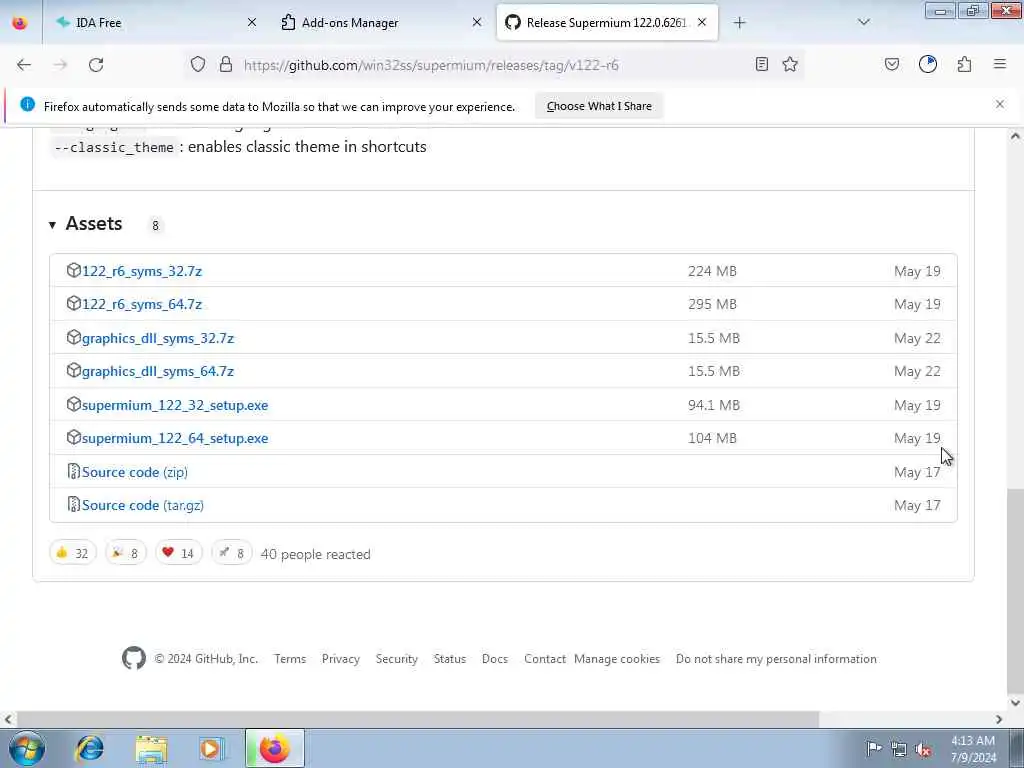This screenshot has width=1024, height=768.
Task: Dismiss the Firefox data notification bar
Action: 1000,104
